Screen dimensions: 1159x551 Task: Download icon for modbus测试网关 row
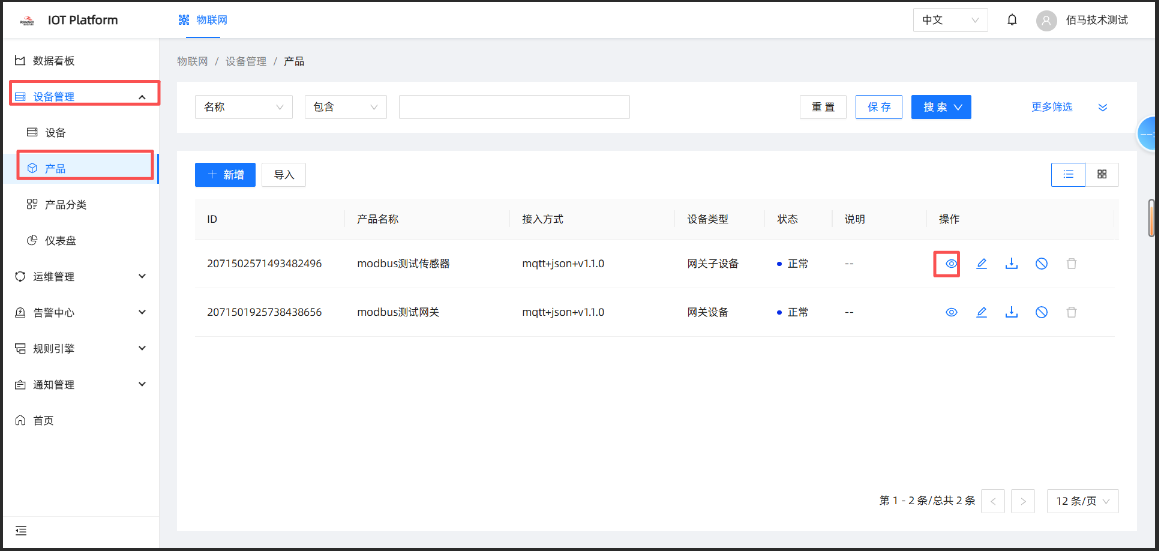pos(1011,312)
